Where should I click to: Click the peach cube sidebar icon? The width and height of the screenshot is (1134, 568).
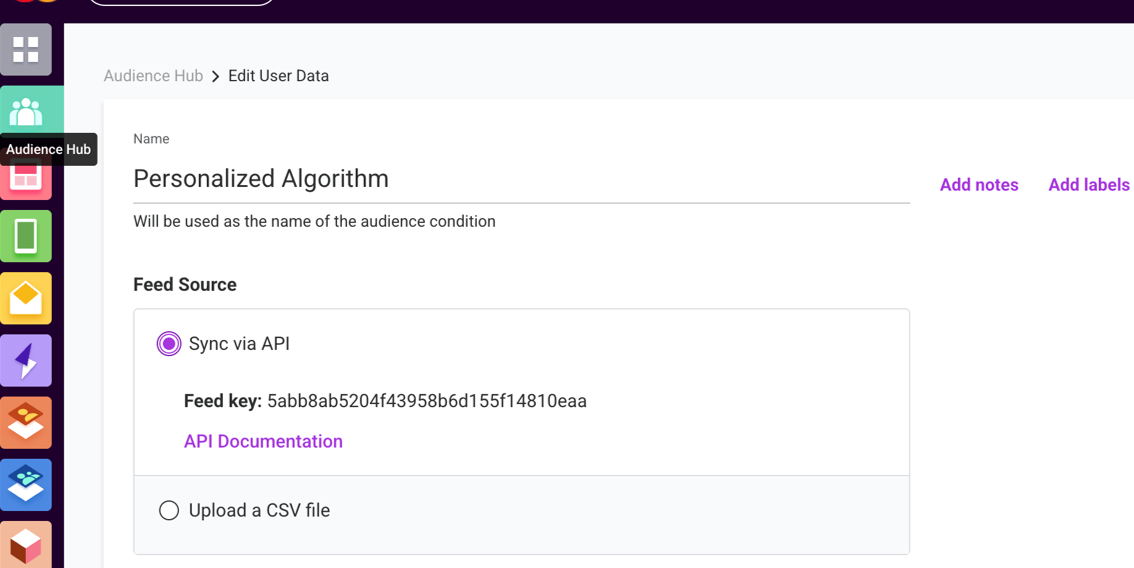coord(26,544)
